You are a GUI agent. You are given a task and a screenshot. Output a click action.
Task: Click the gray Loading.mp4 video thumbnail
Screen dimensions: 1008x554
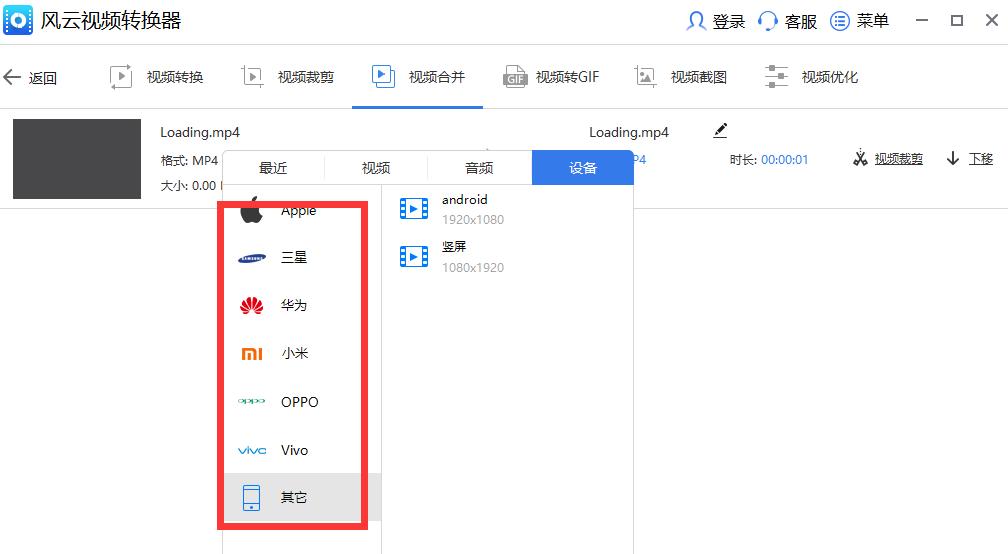(77, 159)
